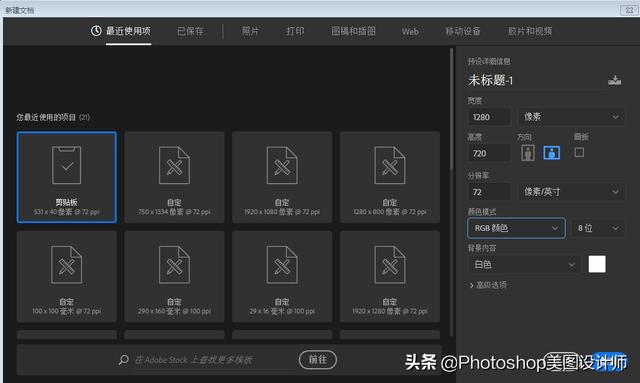Viewport: 640px width, 383px height.
Task: Open the 移动设备 tab
Action: point(463,31)
